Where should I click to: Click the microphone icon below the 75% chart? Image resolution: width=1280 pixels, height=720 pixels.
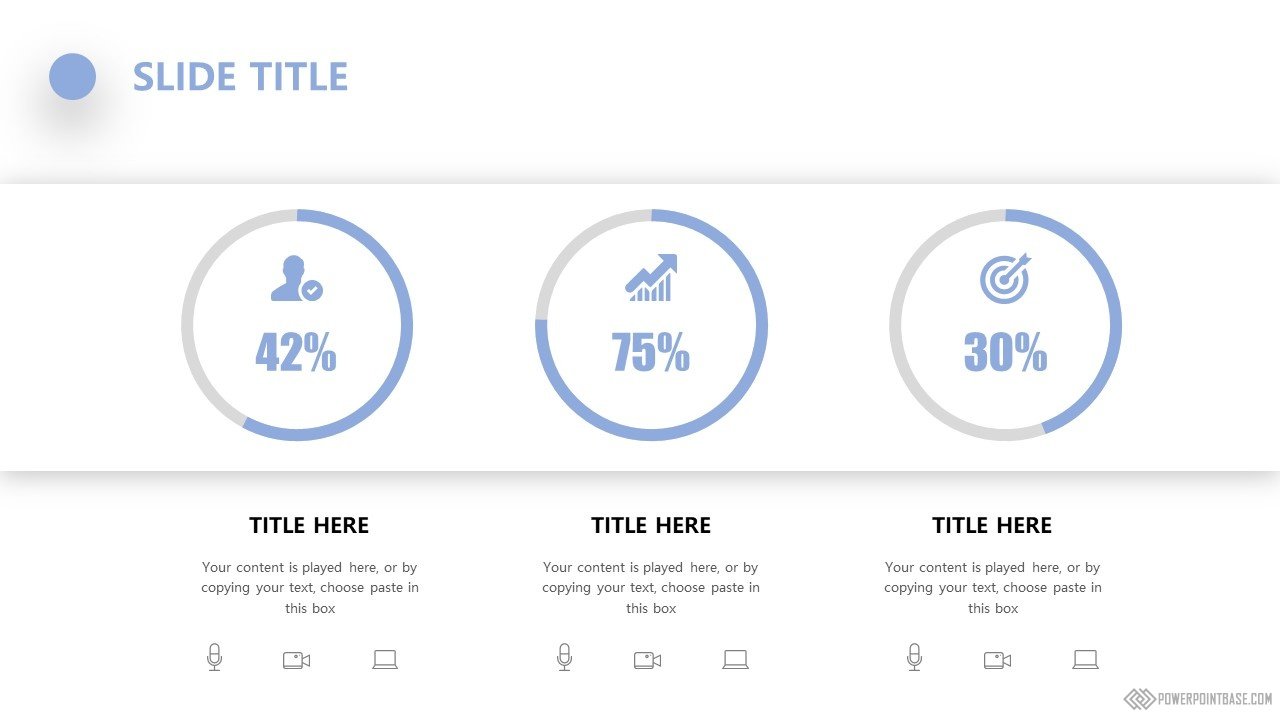564,657
